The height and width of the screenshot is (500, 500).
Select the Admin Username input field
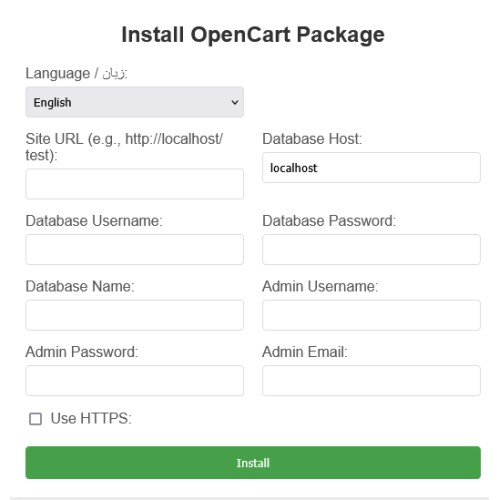(x=371, y=315)
